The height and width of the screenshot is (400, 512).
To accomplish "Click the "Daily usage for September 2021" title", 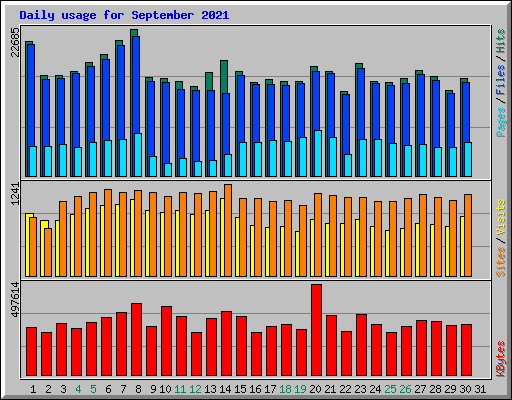I will tap(124, 15).
